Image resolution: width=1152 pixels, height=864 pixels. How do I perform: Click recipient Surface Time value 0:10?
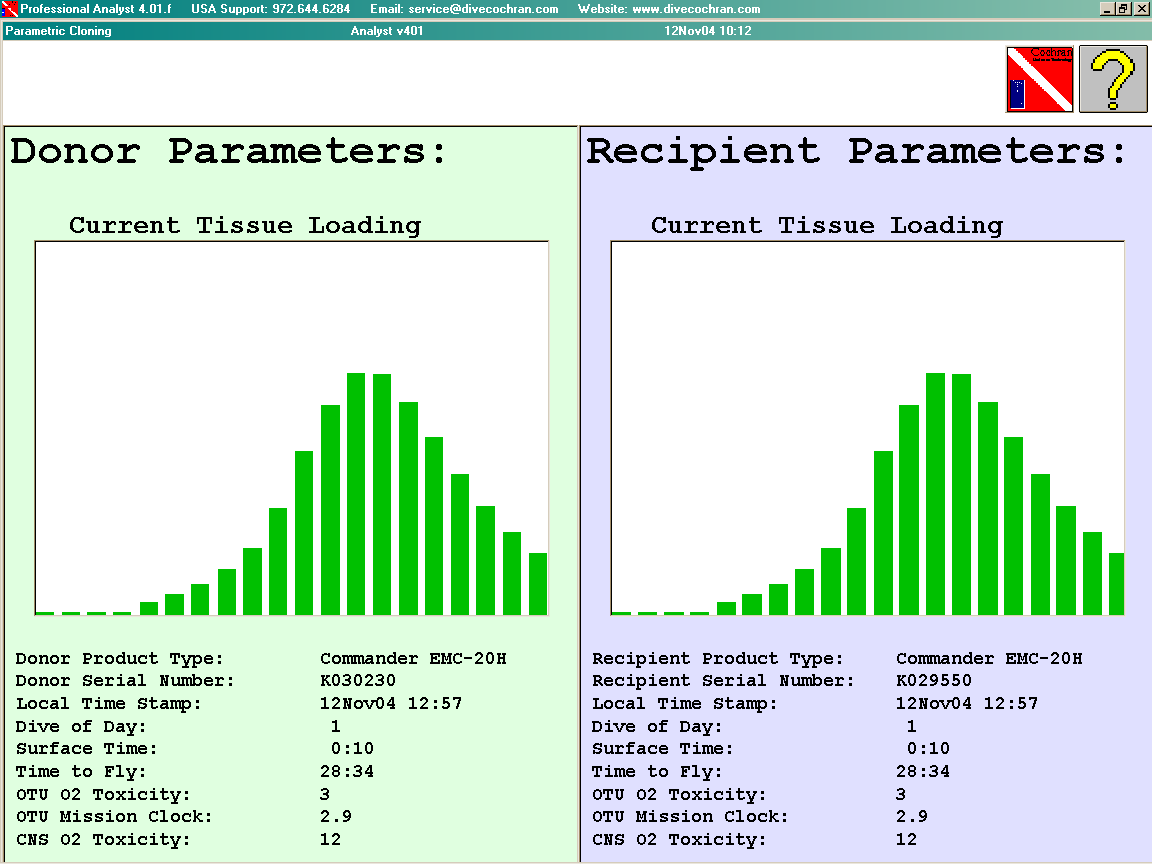click(x=928, y=749)
